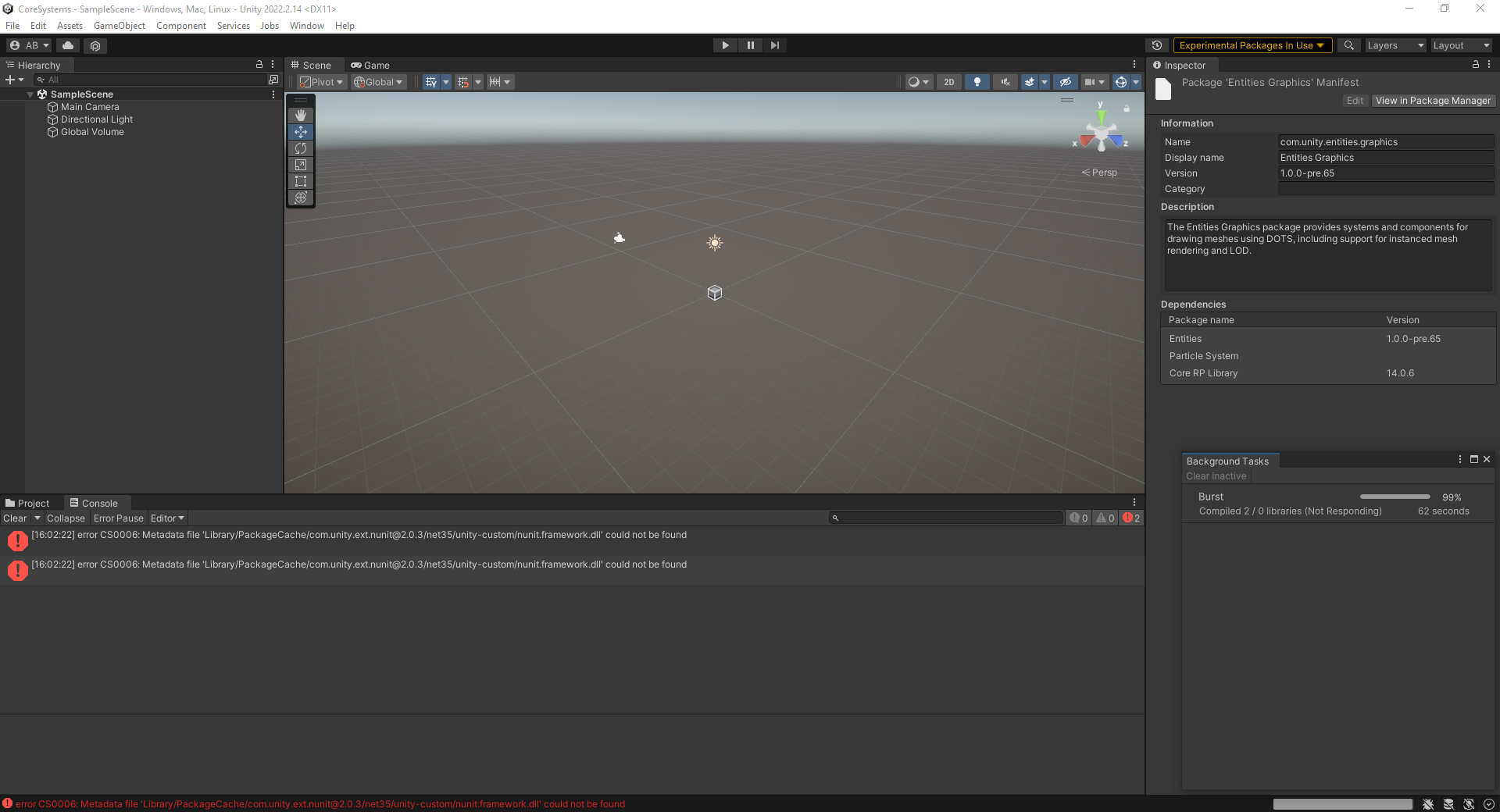Open the activity checkmark indicator in status bar

(1489, 804)
